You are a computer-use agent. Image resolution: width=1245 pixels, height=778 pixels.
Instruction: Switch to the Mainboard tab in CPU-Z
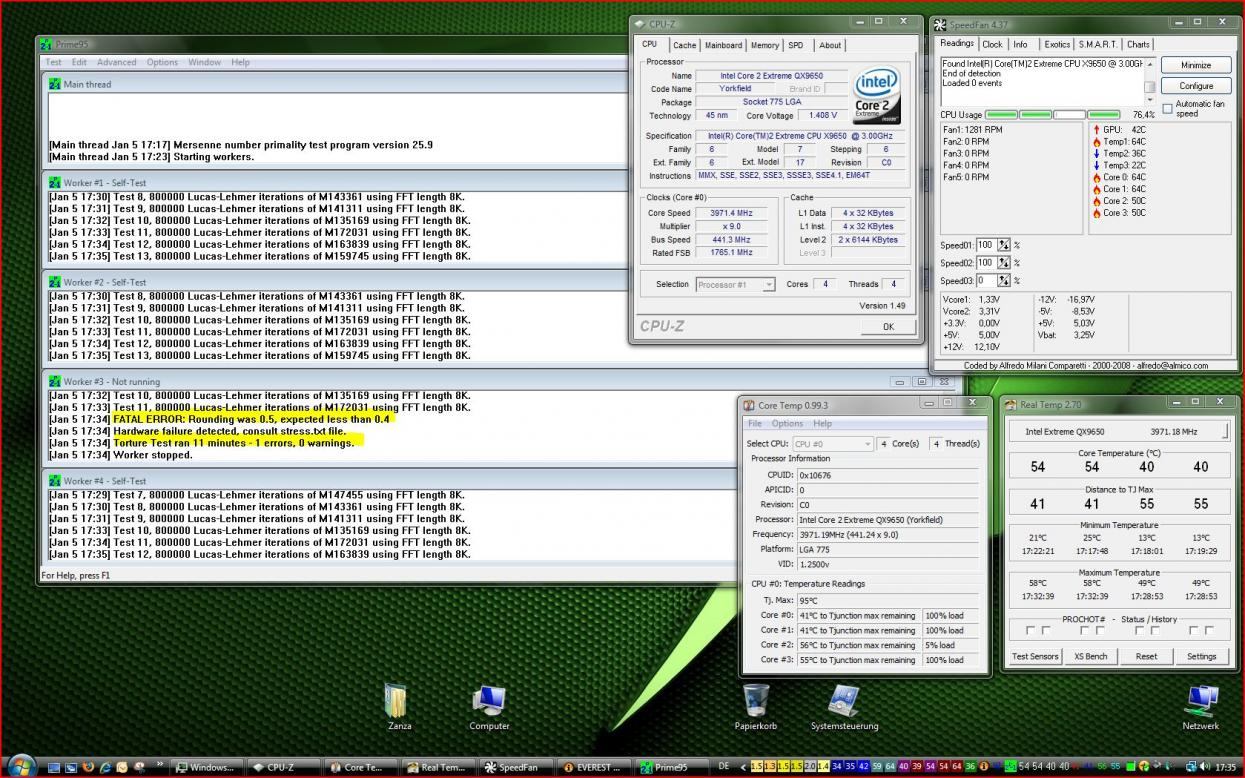click(x=723, y=45)
